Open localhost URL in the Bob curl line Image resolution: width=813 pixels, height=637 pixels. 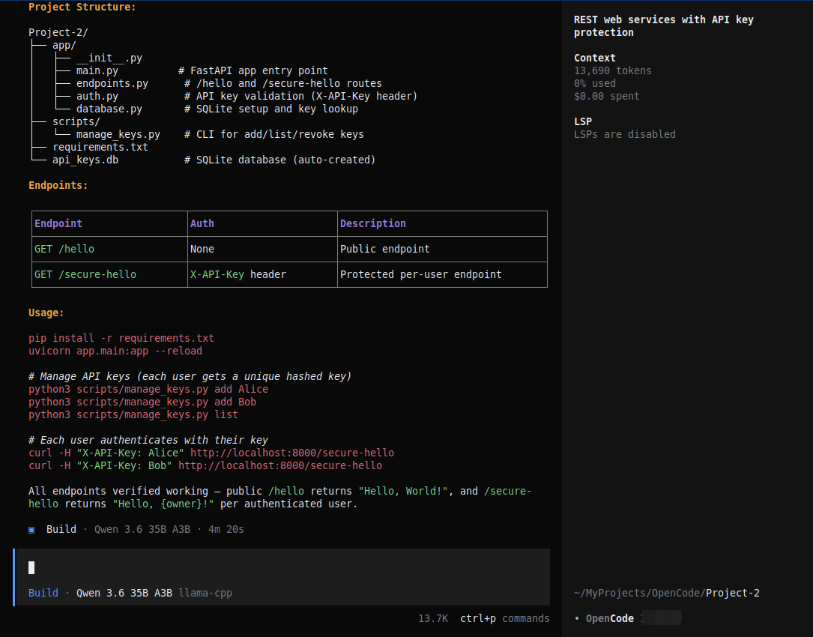[x=280, y=465]
